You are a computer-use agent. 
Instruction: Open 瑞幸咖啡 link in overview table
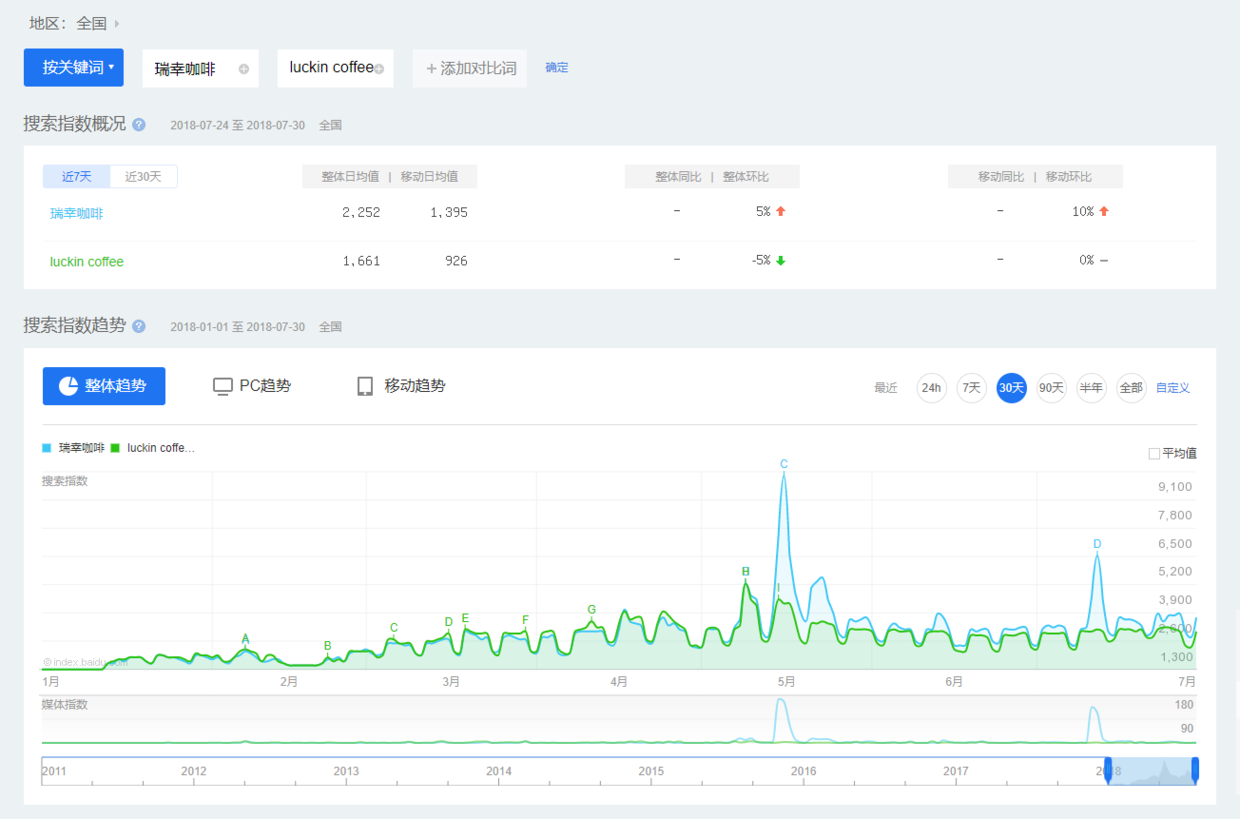[x=77, y=213]
